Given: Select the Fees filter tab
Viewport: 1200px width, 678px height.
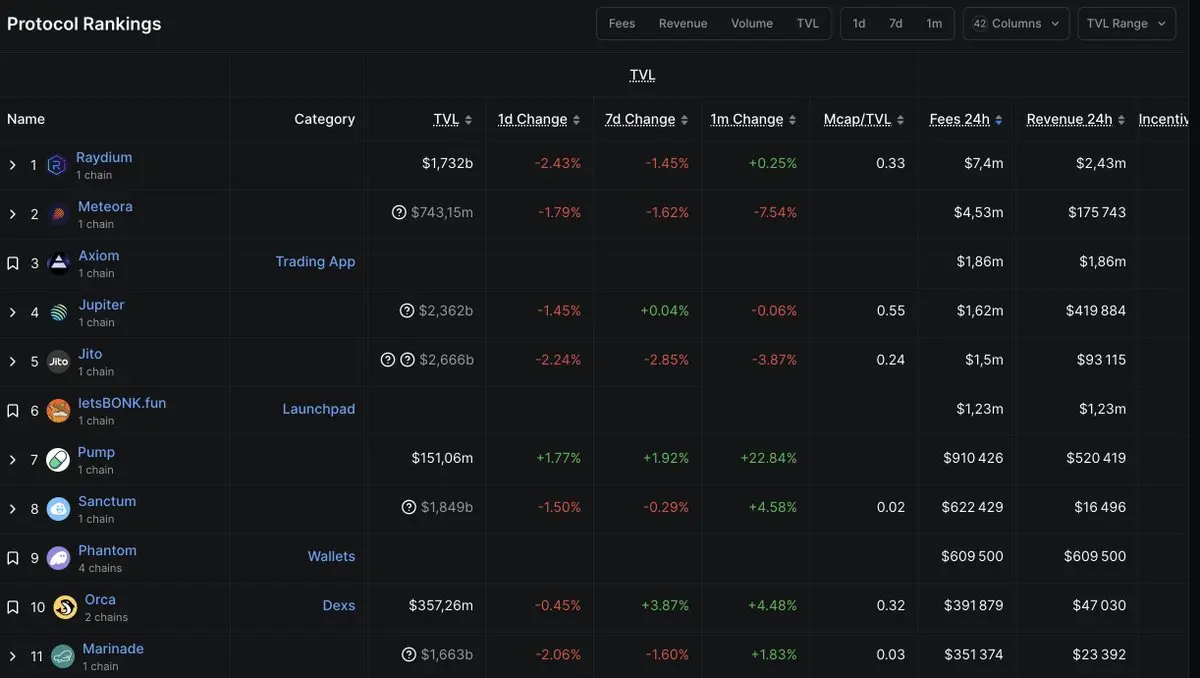Looking at the screenshot, I should 622,24.
